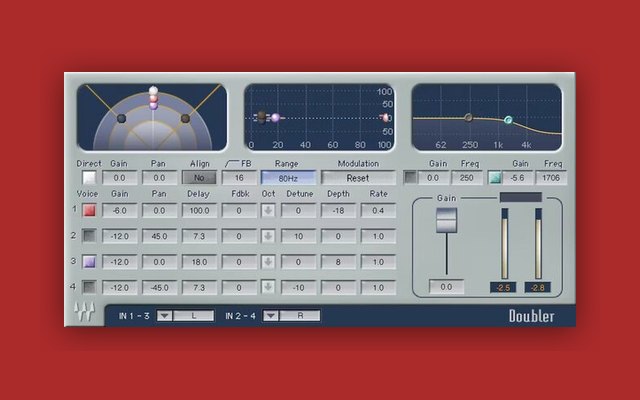Open the IN 2-4 routing dropdown arrow
The height and width of the screenshot is (400, 640).
click(271, 316)
